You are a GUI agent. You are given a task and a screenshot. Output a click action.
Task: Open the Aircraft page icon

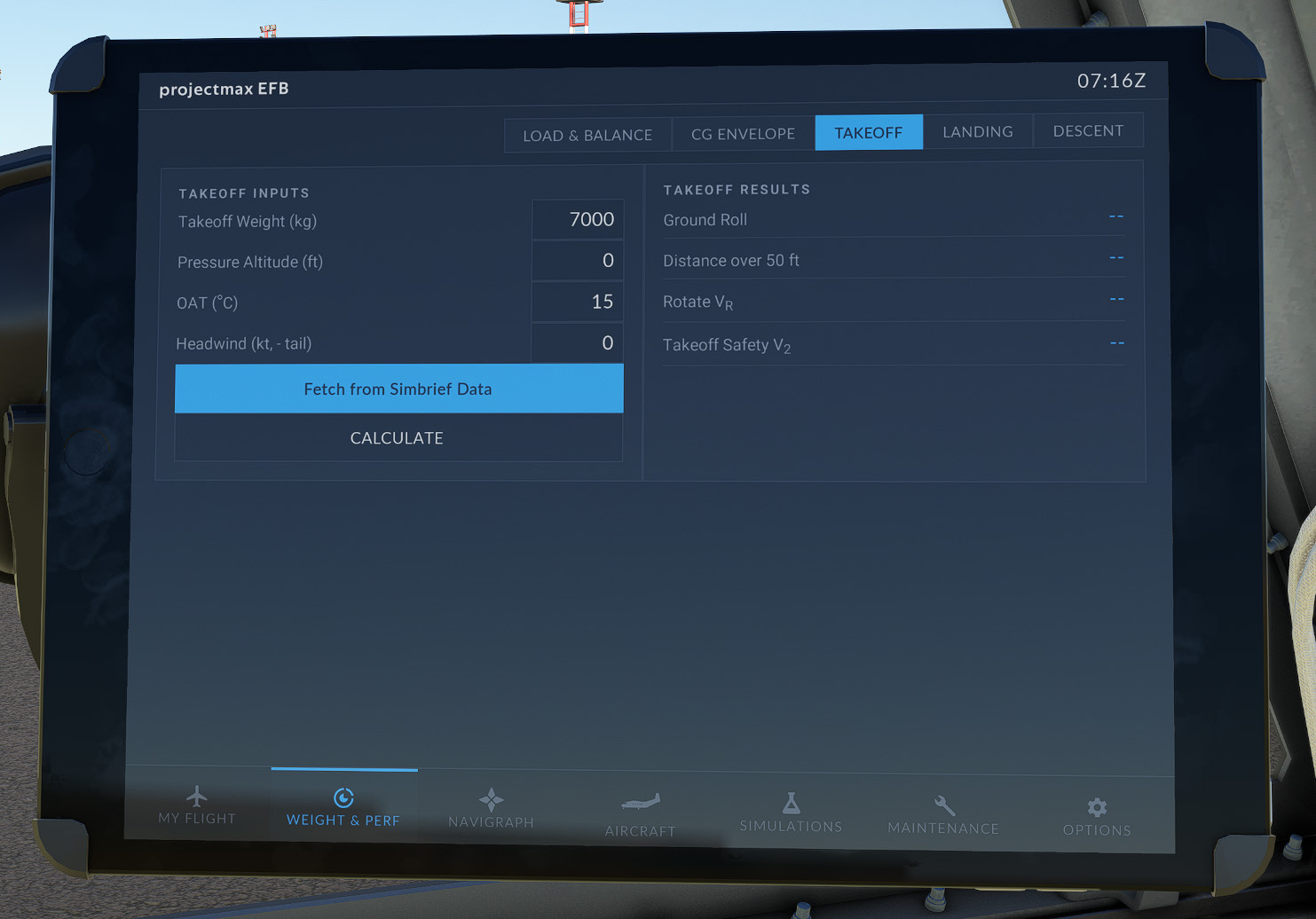click(640, 803)
